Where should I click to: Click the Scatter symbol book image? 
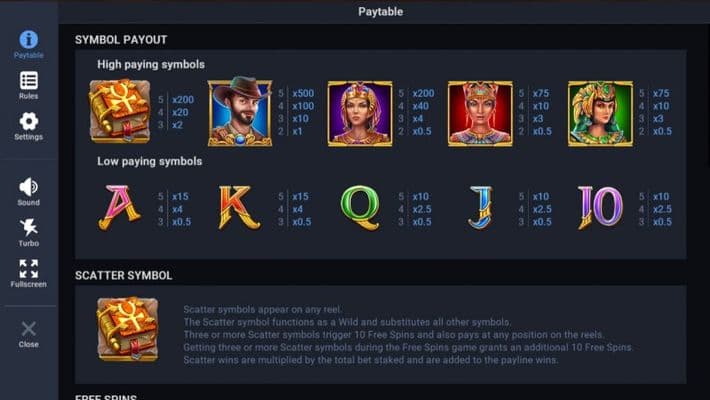point(127,329)
